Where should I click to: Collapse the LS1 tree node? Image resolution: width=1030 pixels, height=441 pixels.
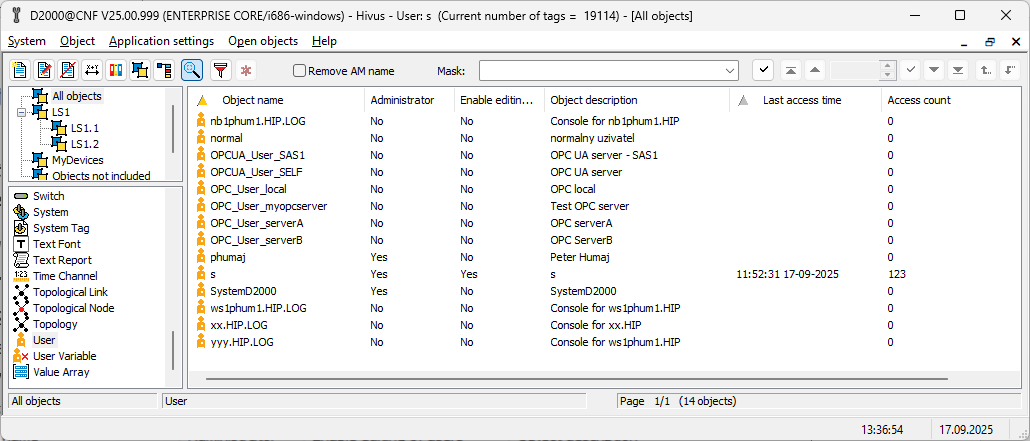tap(21, 112)
